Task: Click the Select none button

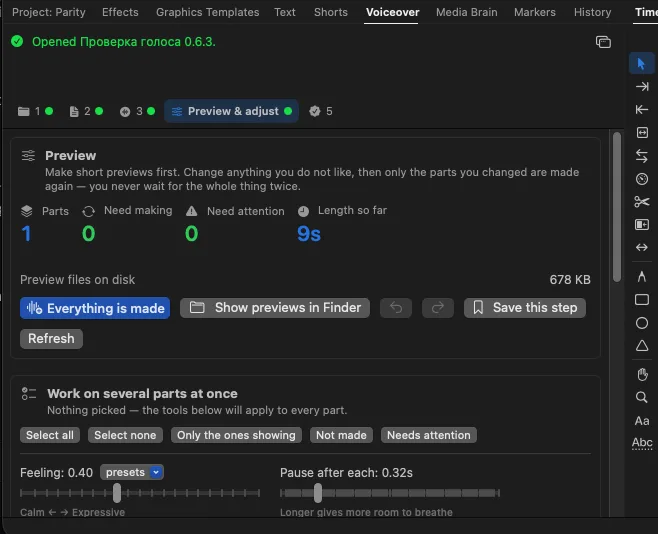Action: (x=125, y=435)
